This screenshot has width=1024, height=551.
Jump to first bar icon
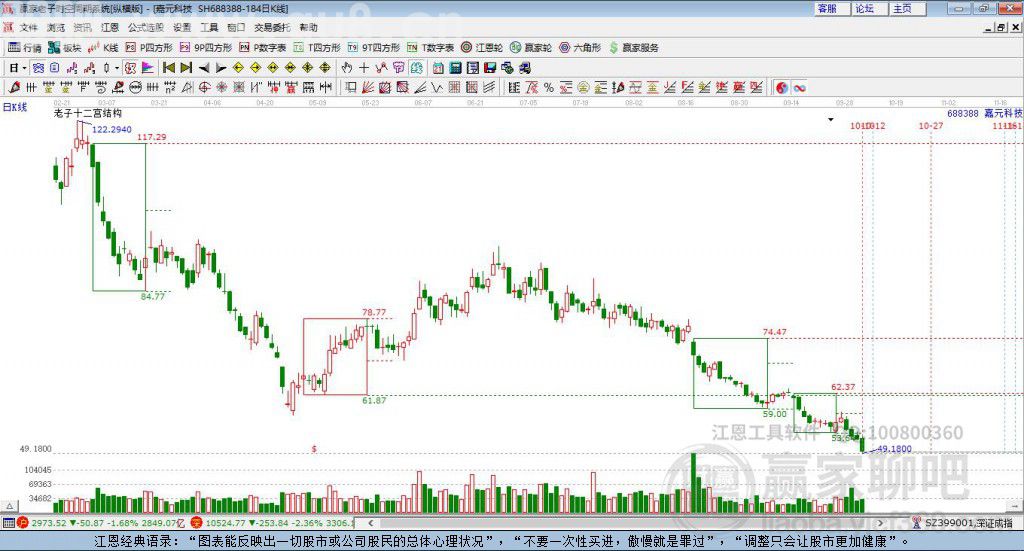click(x=168, y=68)
